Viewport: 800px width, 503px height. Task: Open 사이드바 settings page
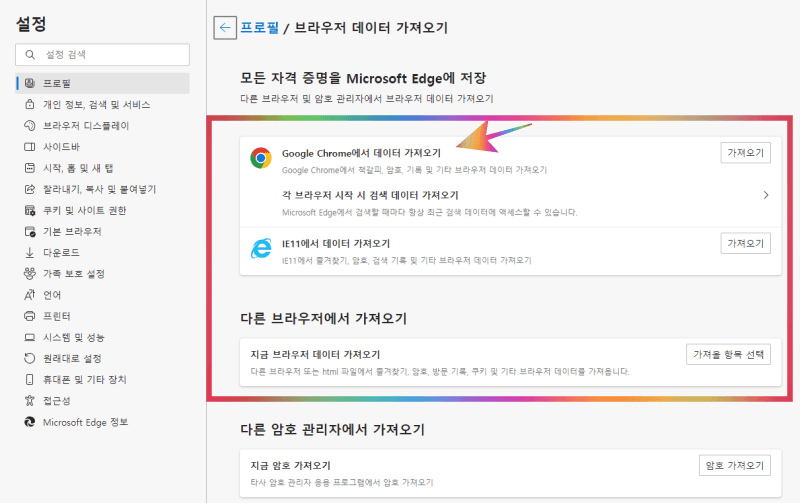(61, 147)
